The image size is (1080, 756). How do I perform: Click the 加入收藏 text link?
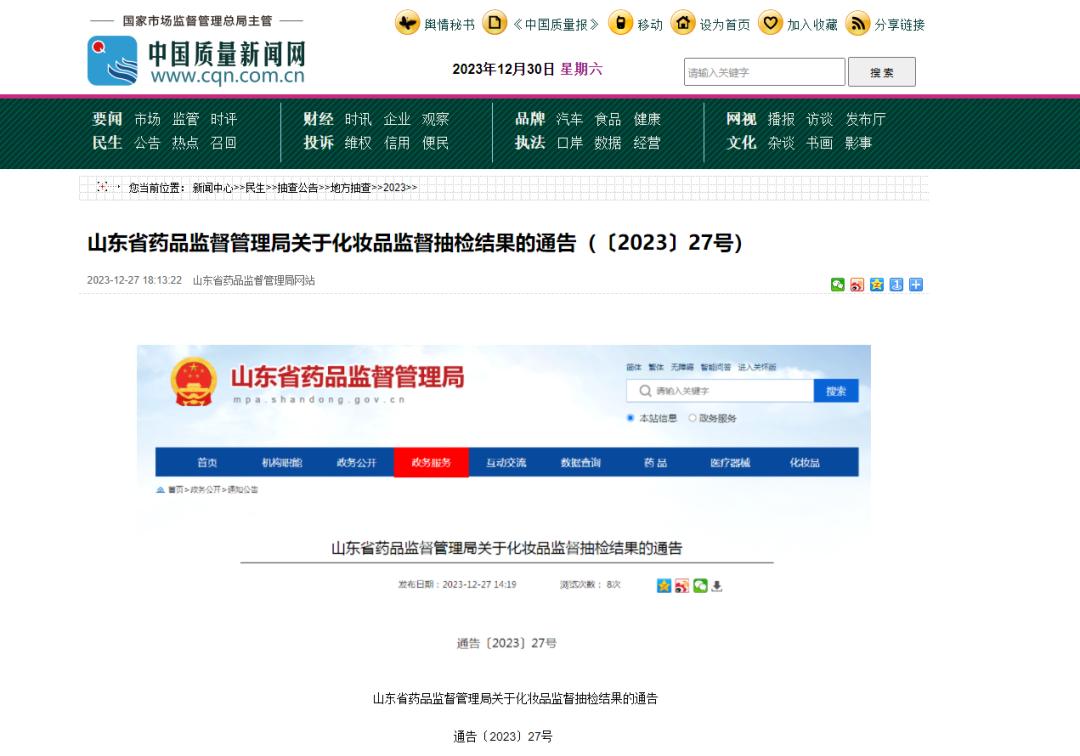click(x=812, y=25)
